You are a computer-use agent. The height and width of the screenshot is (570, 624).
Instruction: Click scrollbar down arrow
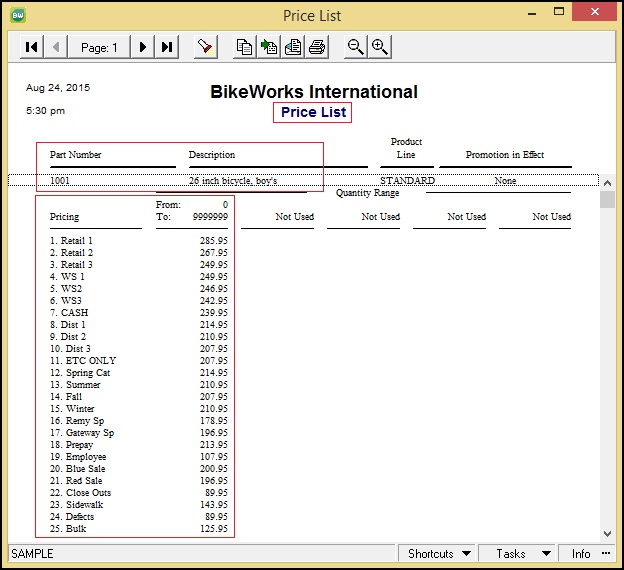[x=607, y=534]
